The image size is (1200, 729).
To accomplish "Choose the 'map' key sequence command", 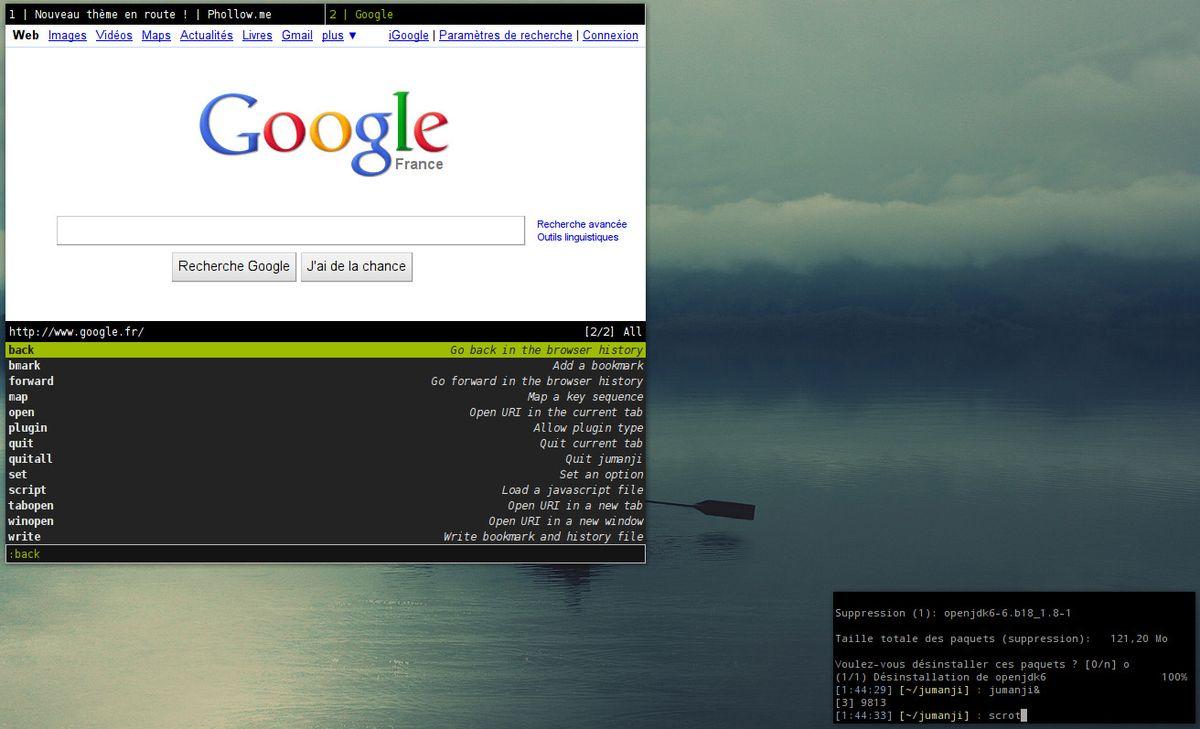I will coord(326,397).
